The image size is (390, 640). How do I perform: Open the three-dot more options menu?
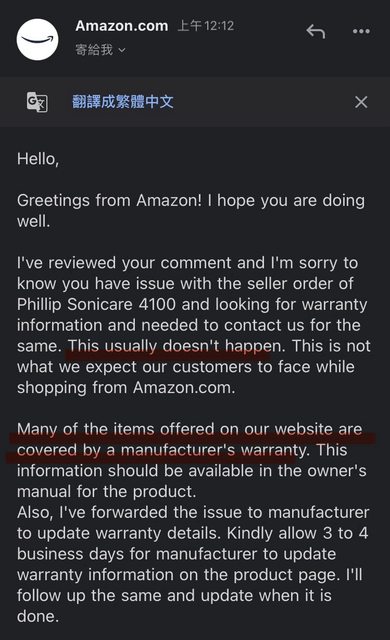point(361,31)
